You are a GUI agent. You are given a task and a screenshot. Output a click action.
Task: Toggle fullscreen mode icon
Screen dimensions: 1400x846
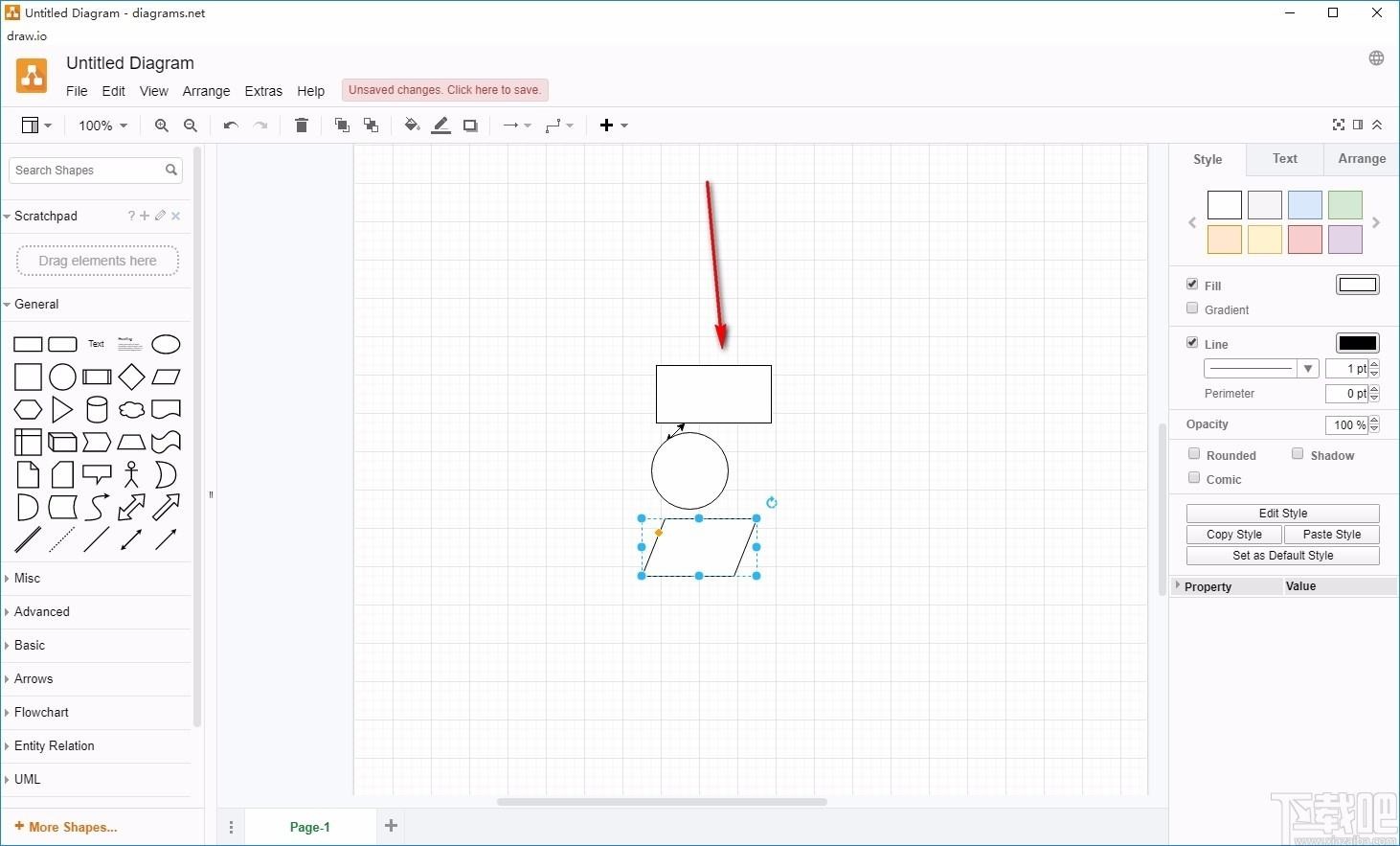tap(1339, 125)
